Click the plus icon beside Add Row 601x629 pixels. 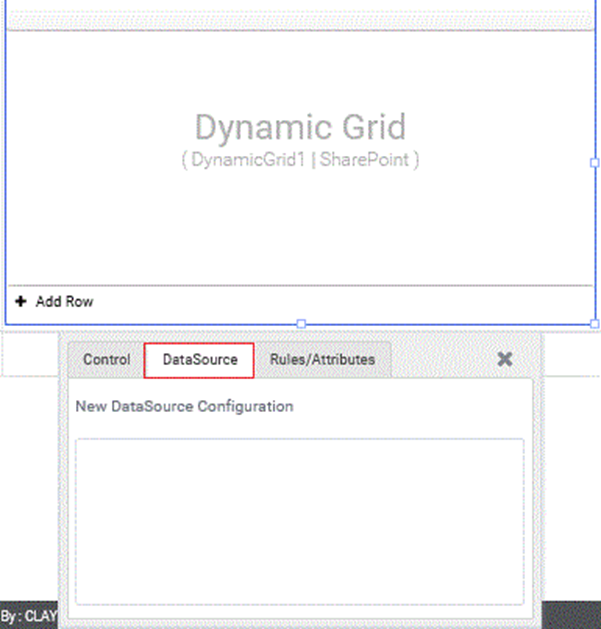(21, 301)
